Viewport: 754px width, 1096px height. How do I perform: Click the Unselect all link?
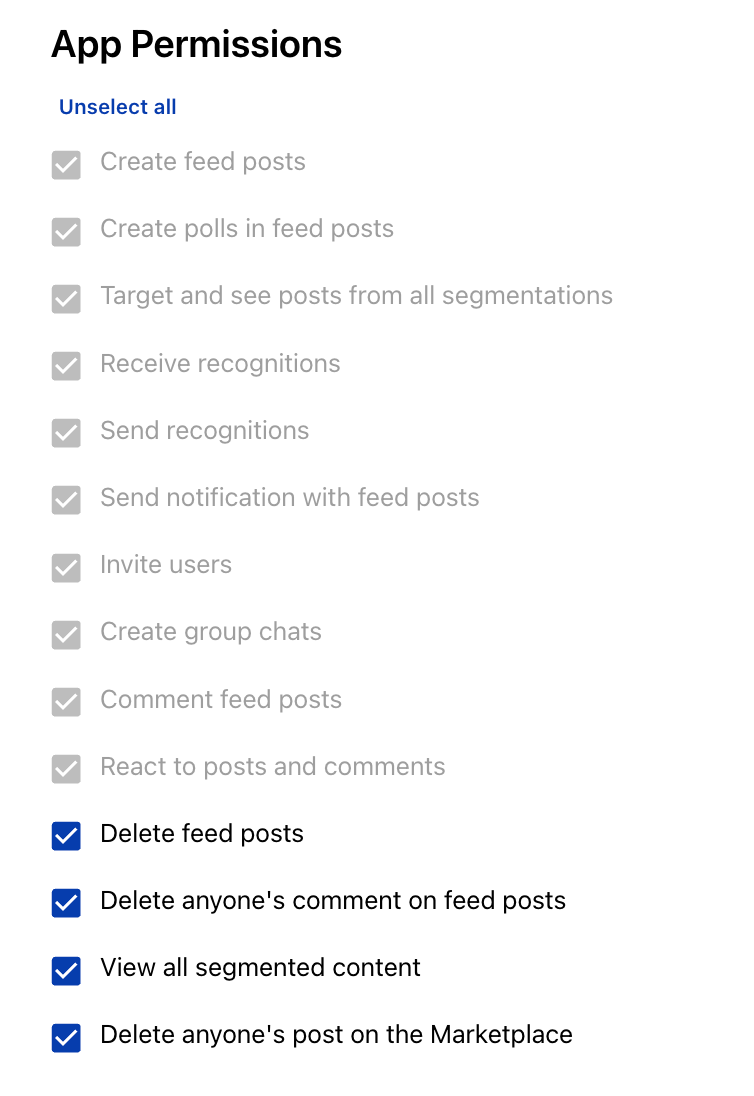(118, 107)
